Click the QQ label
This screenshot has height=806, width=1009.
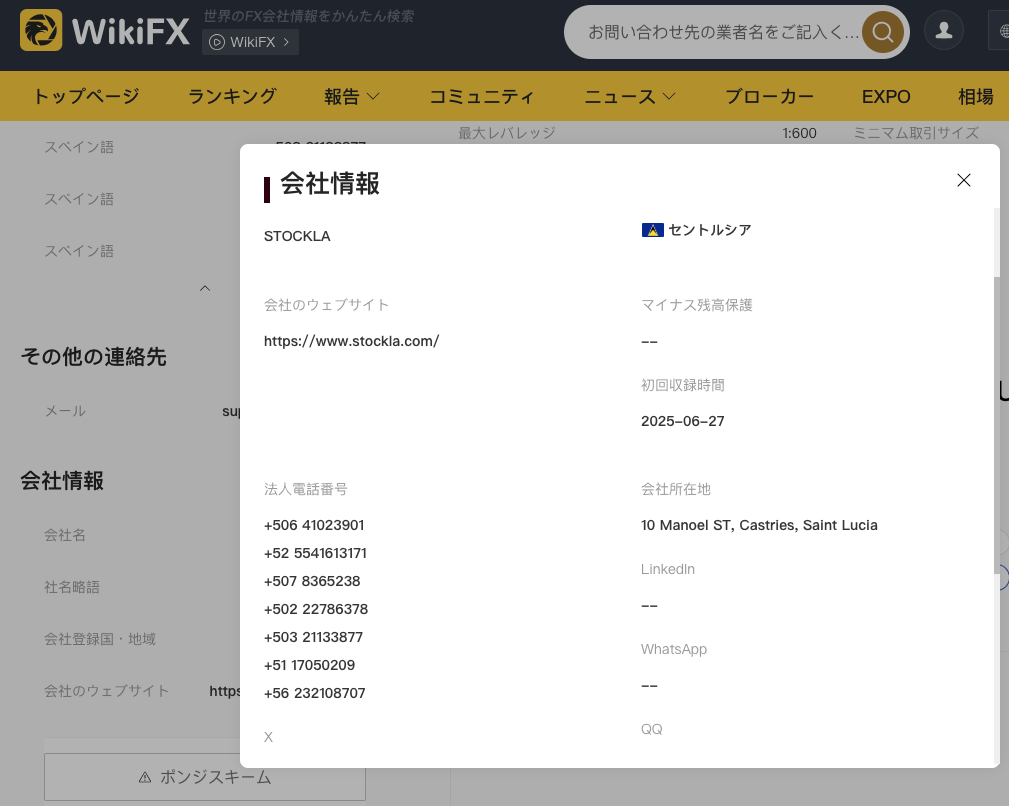coord(651,729)
